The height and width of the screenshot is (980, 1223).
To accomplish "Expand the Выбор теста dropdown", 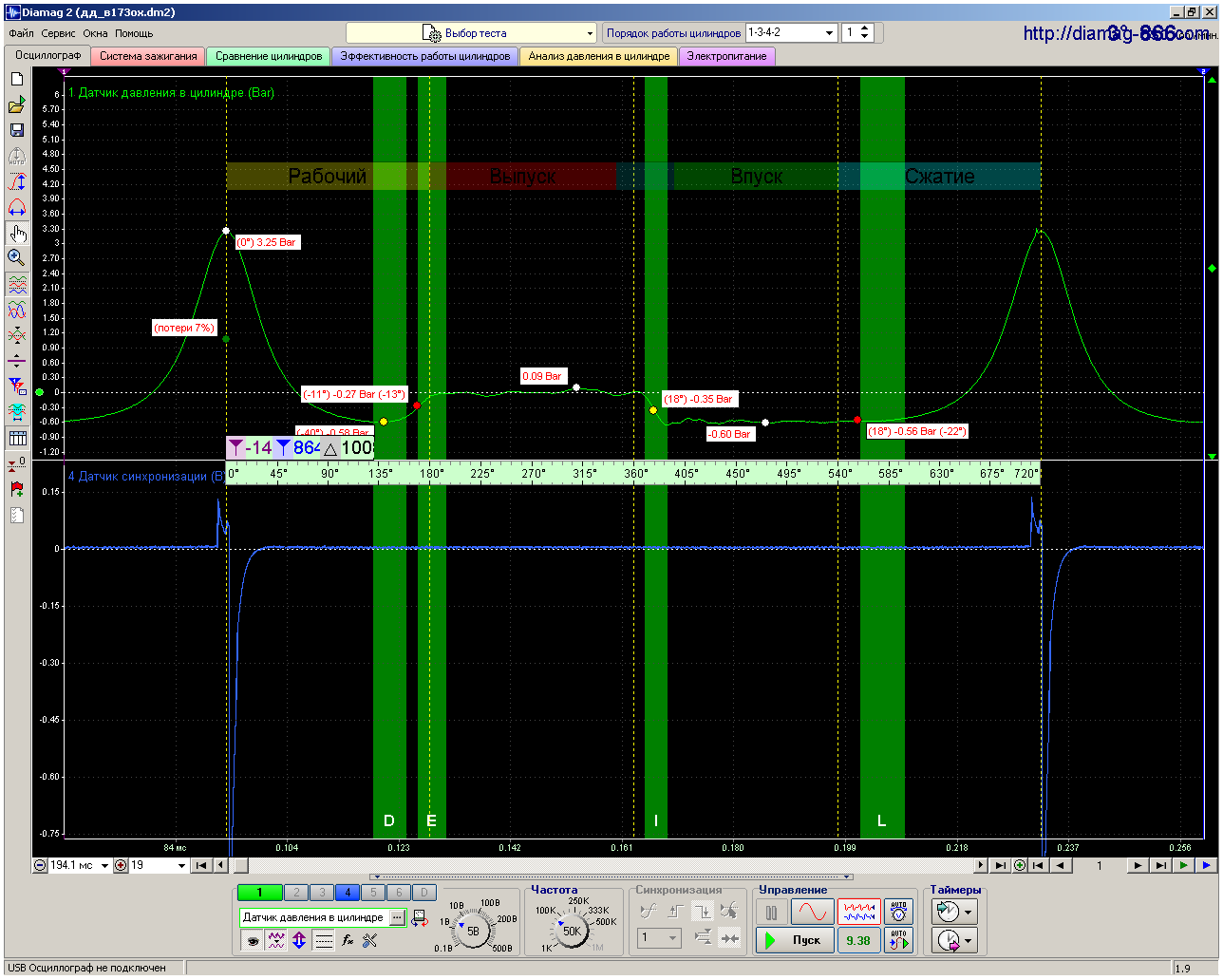I will click(472, 33).
